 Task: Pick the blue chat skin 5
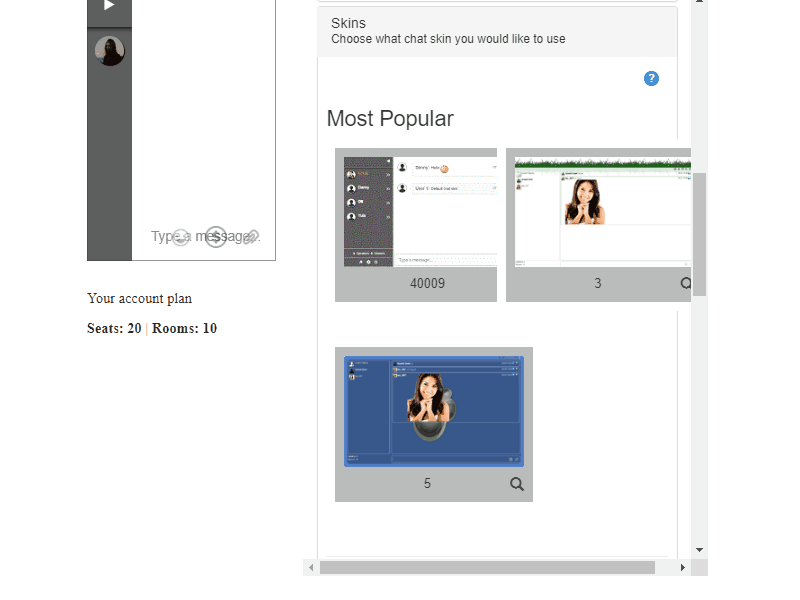pos(433,411)
